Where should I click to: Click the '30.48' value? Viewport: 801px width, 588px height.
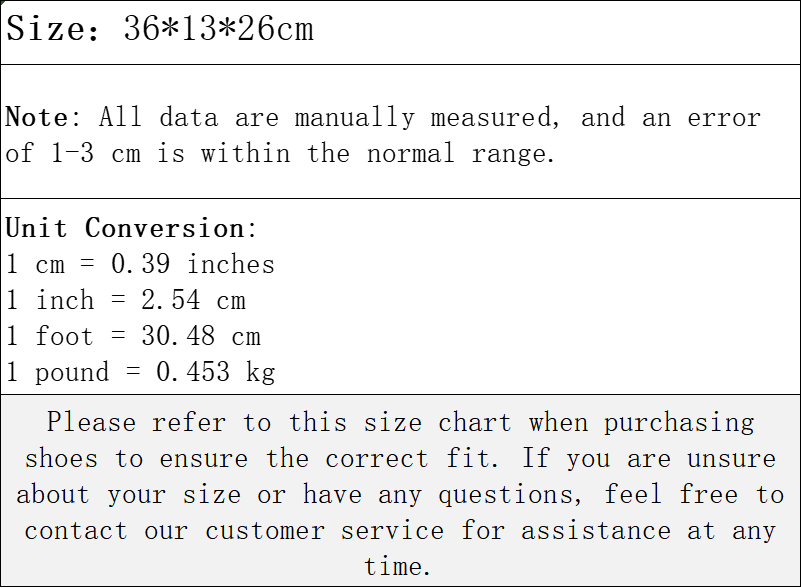click(178, 336)
